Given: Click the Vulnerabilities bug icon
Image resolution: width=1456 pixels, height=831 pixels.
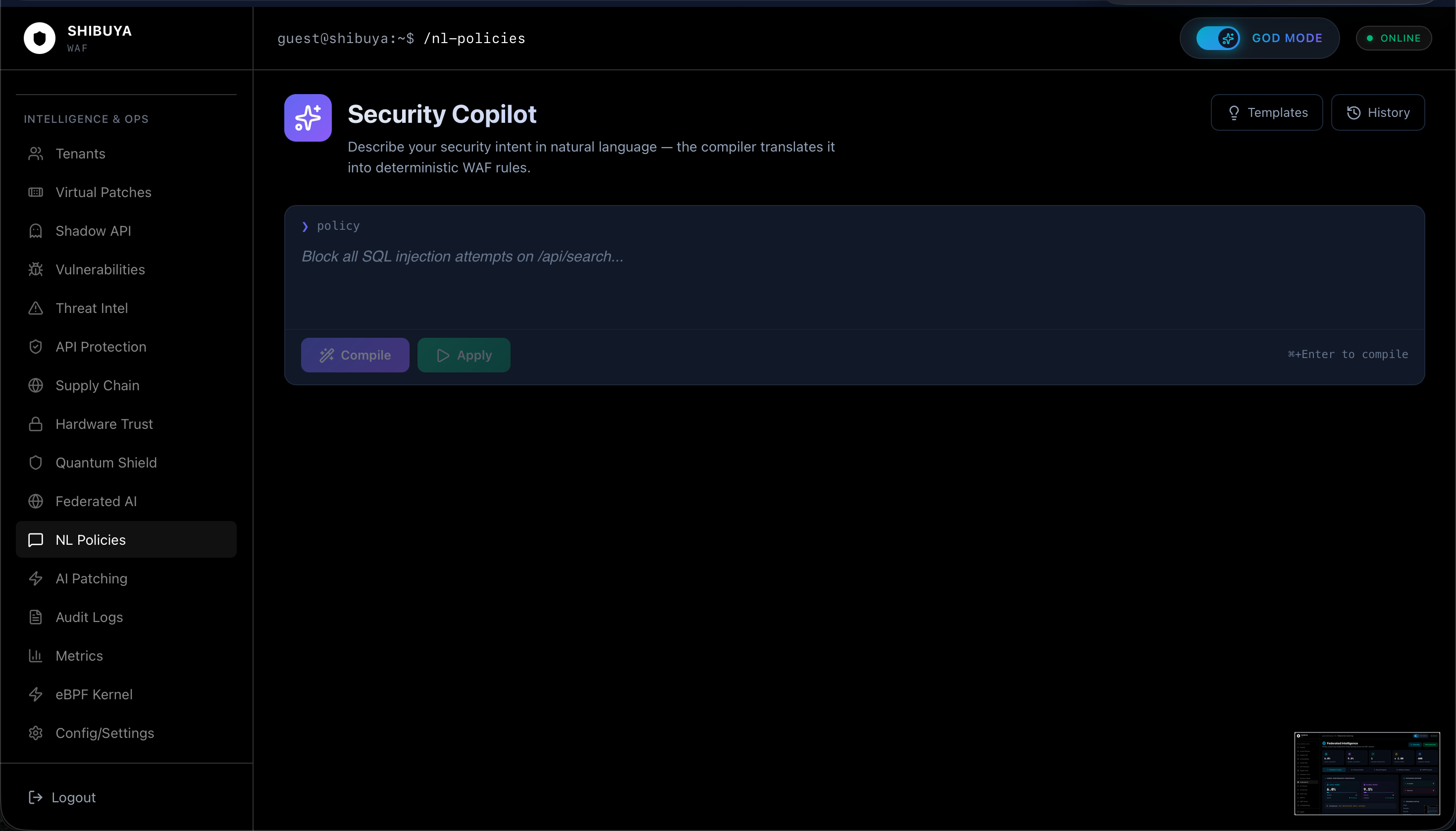Looking at the screenshot, I should [x=35, y=269].
